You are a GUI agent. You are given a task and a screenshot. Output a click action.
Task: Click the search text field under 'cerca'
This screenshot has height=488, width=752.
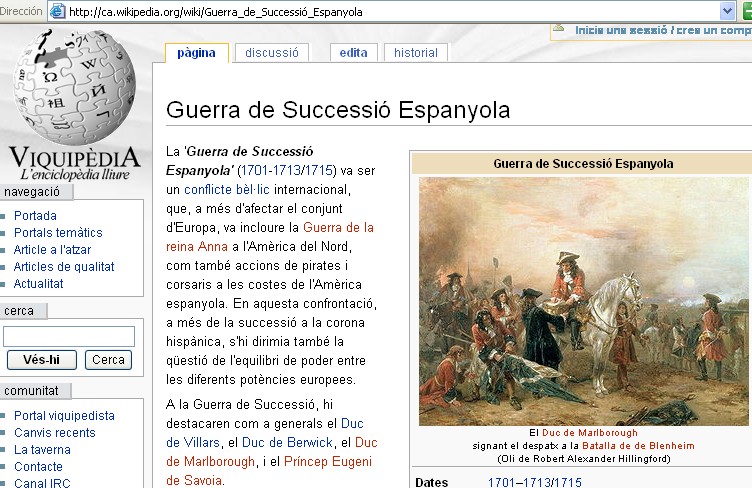(x=69, y=336)
